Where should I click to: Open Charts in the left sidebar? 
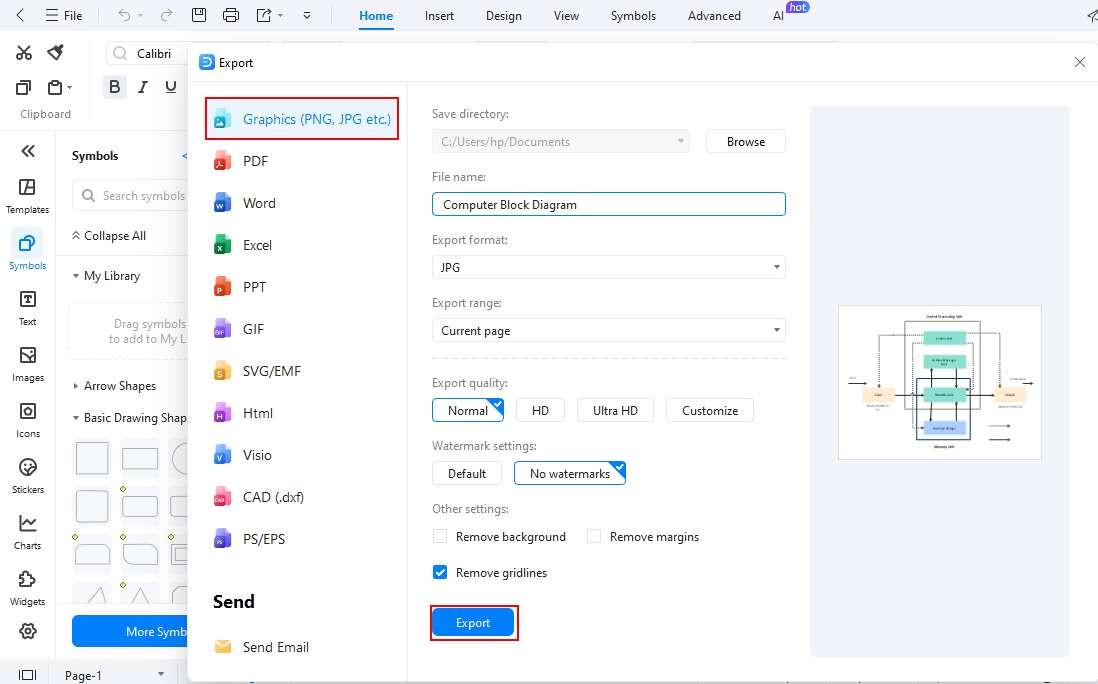pos(27,532)
